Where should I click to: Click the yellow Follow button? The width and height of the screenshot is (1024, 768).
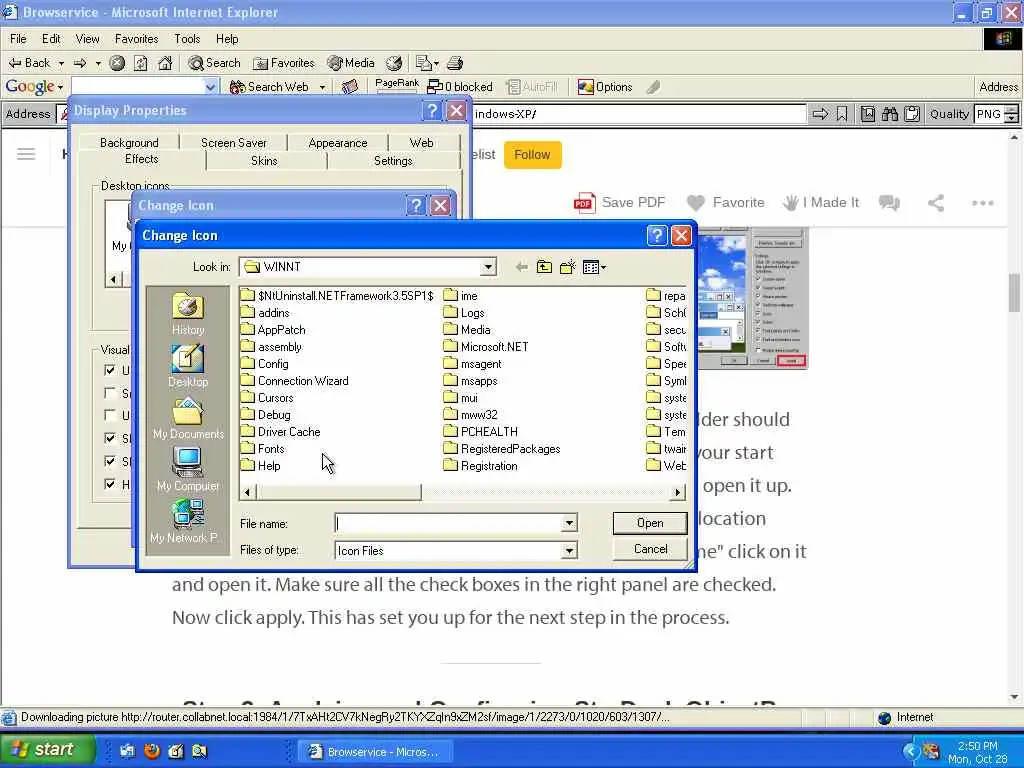pyautogui.click(x=532, y=155)
